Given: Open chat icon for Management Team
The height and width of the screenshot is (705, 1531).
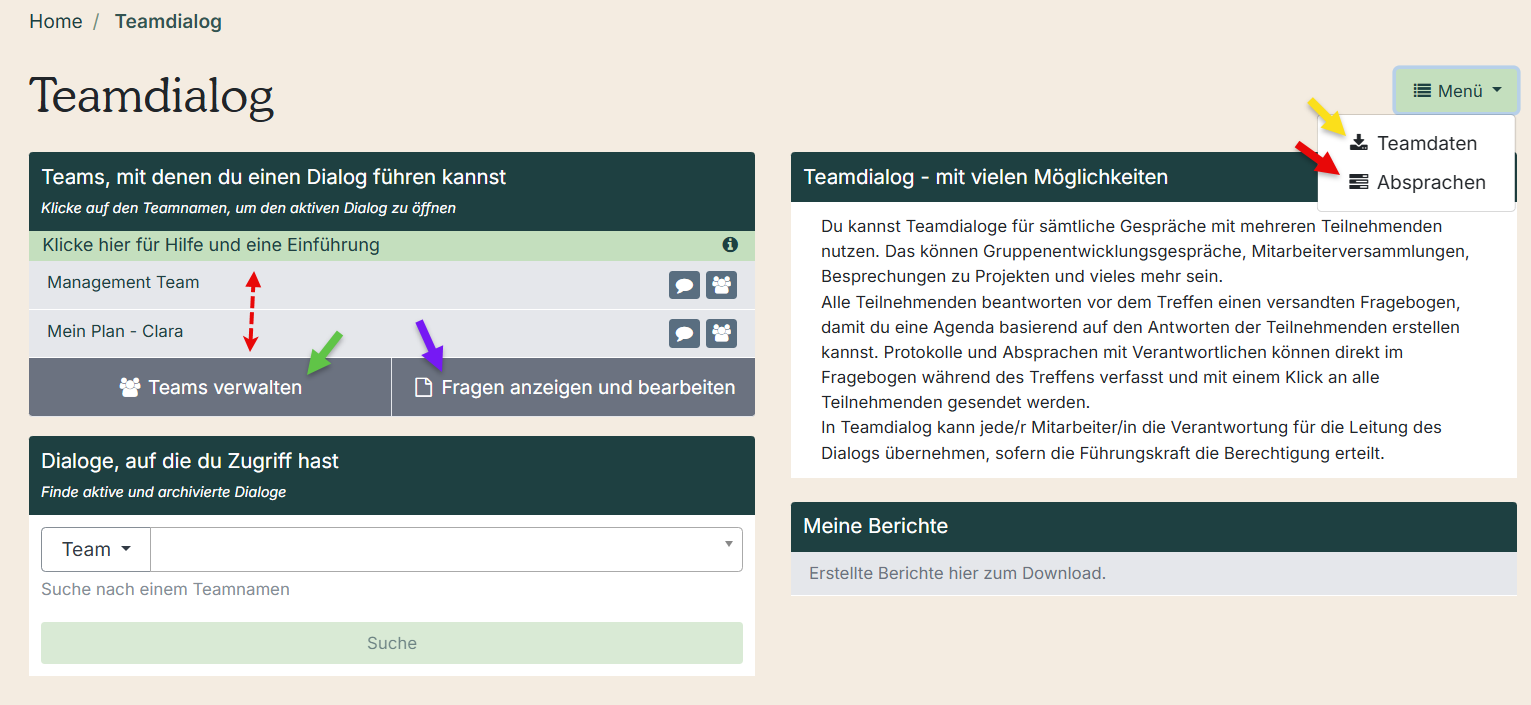Looking at the screenshot, I should [684, 285].
